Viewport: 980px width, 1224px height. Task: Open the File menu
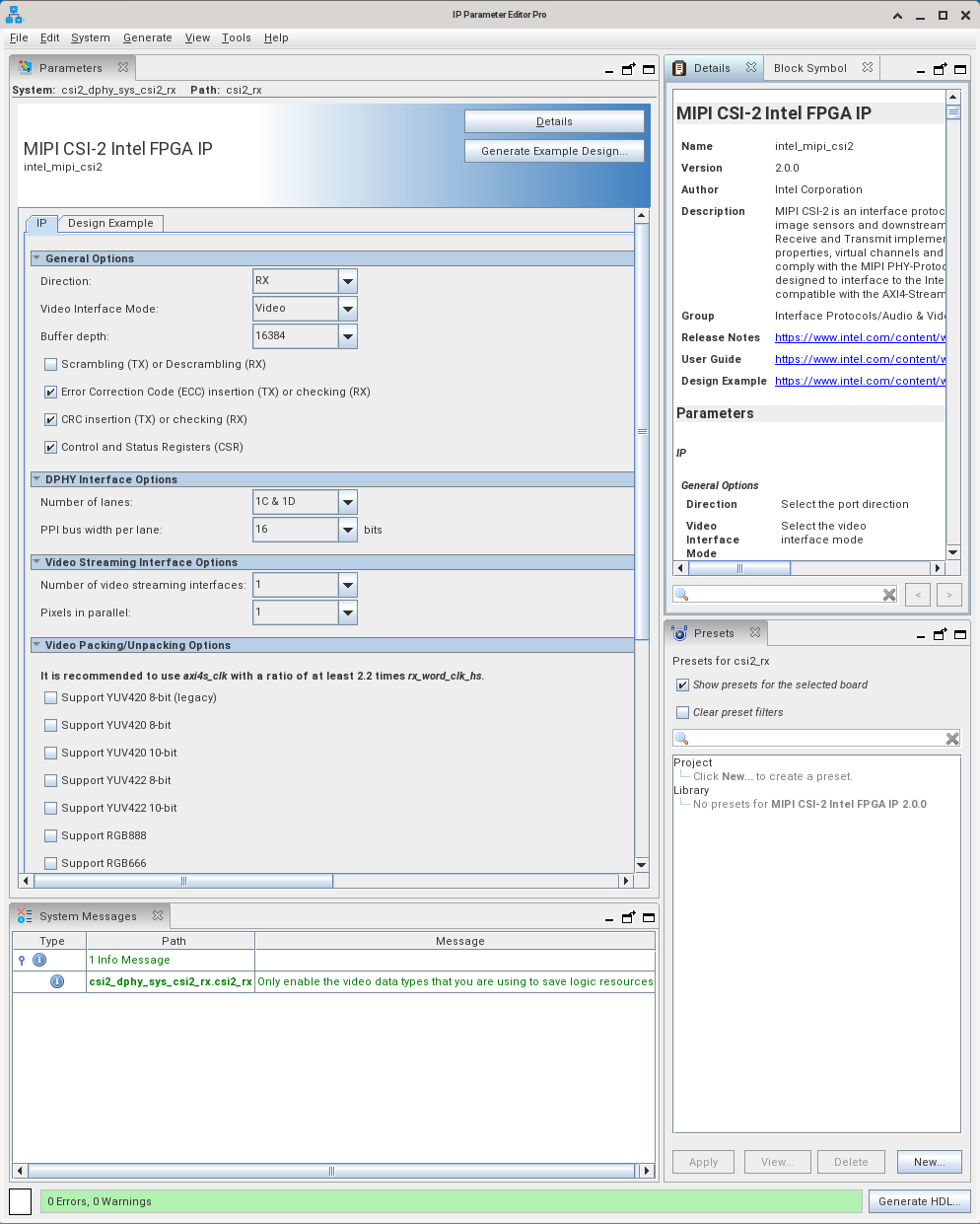(x=19, y=37)
